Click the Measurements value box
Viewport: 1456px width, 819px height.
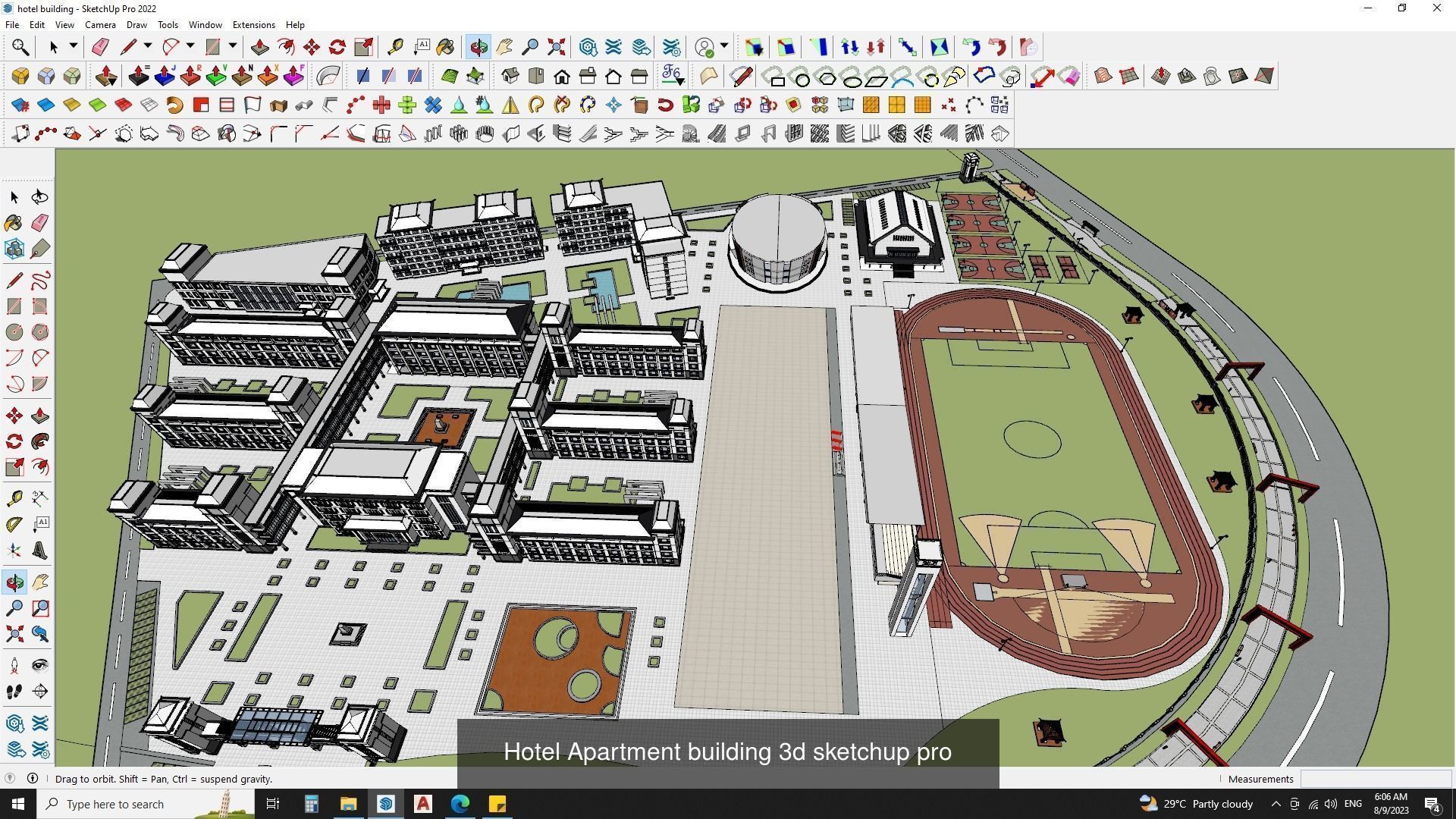point(1375,779)
